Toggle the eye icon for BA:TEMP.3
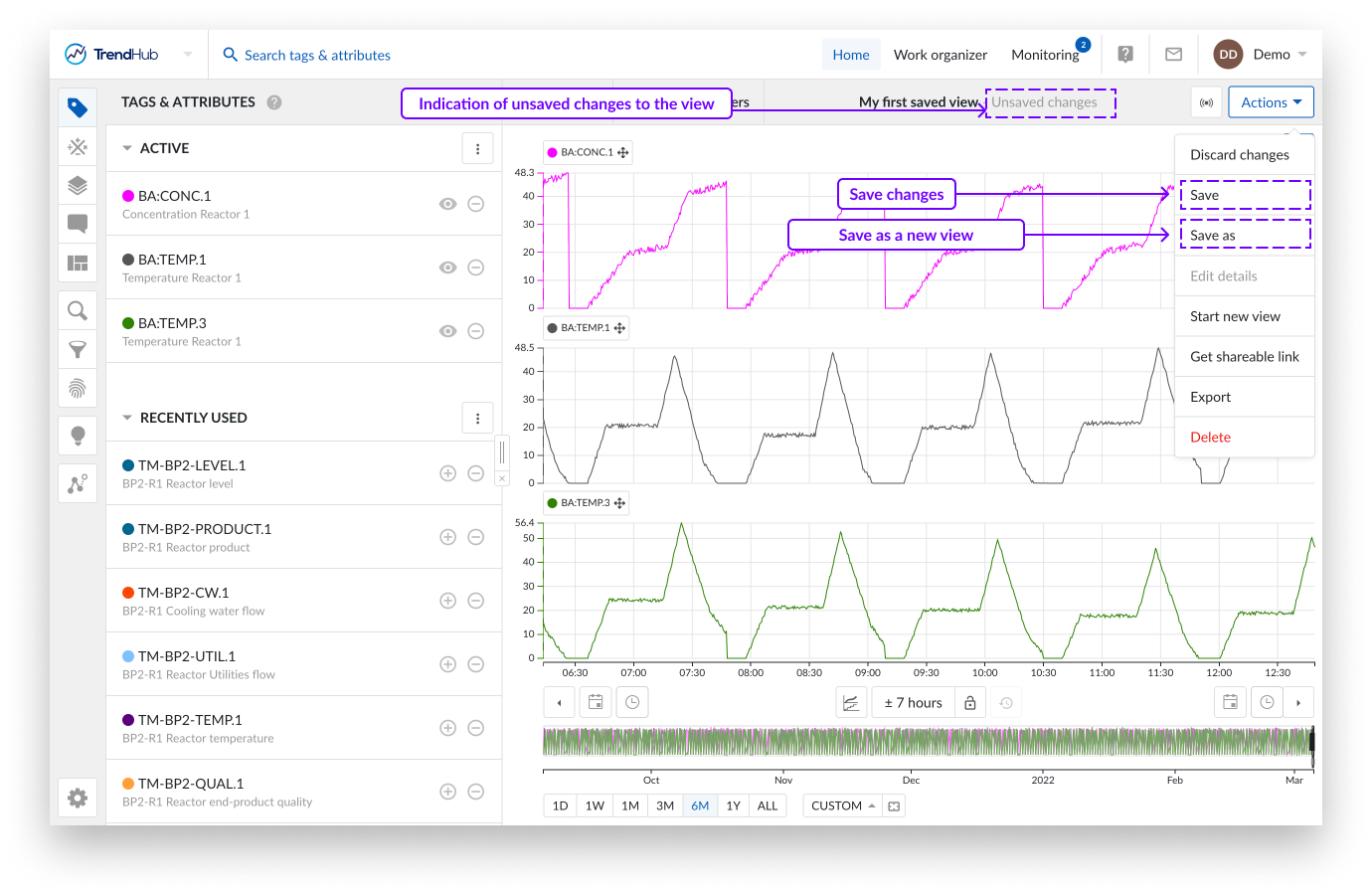 click(x=448, y=331)
